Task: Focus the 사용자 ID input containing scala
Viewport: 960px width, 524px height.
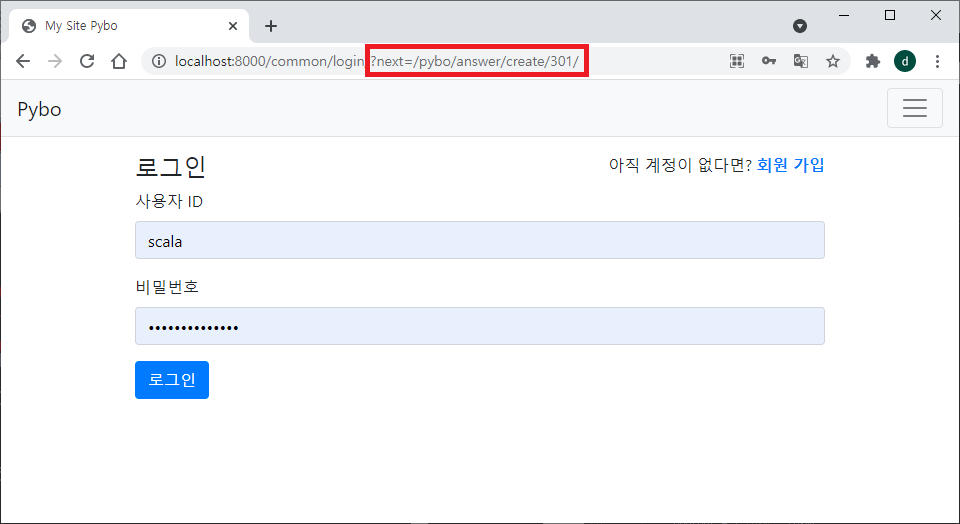Action: [x=479, y=240]
